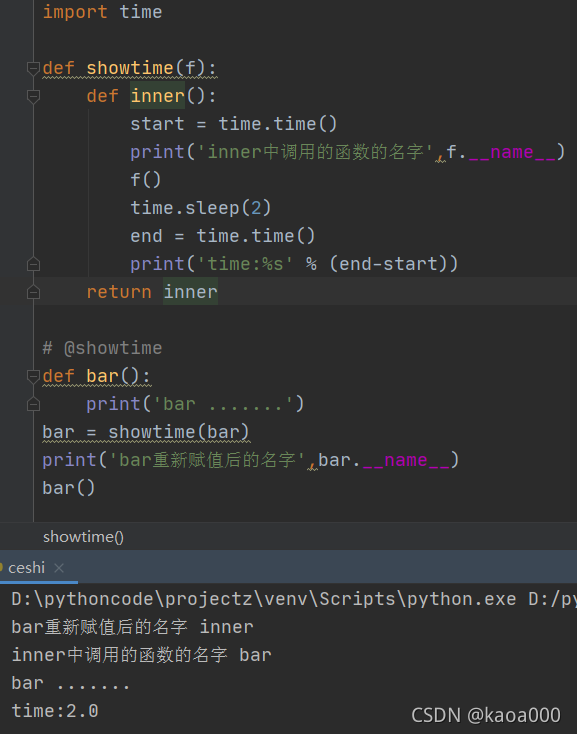Click the final 'bar()' call line
Image resolution: width=577 pixels, height=734 pixels.
coord(68,488)
